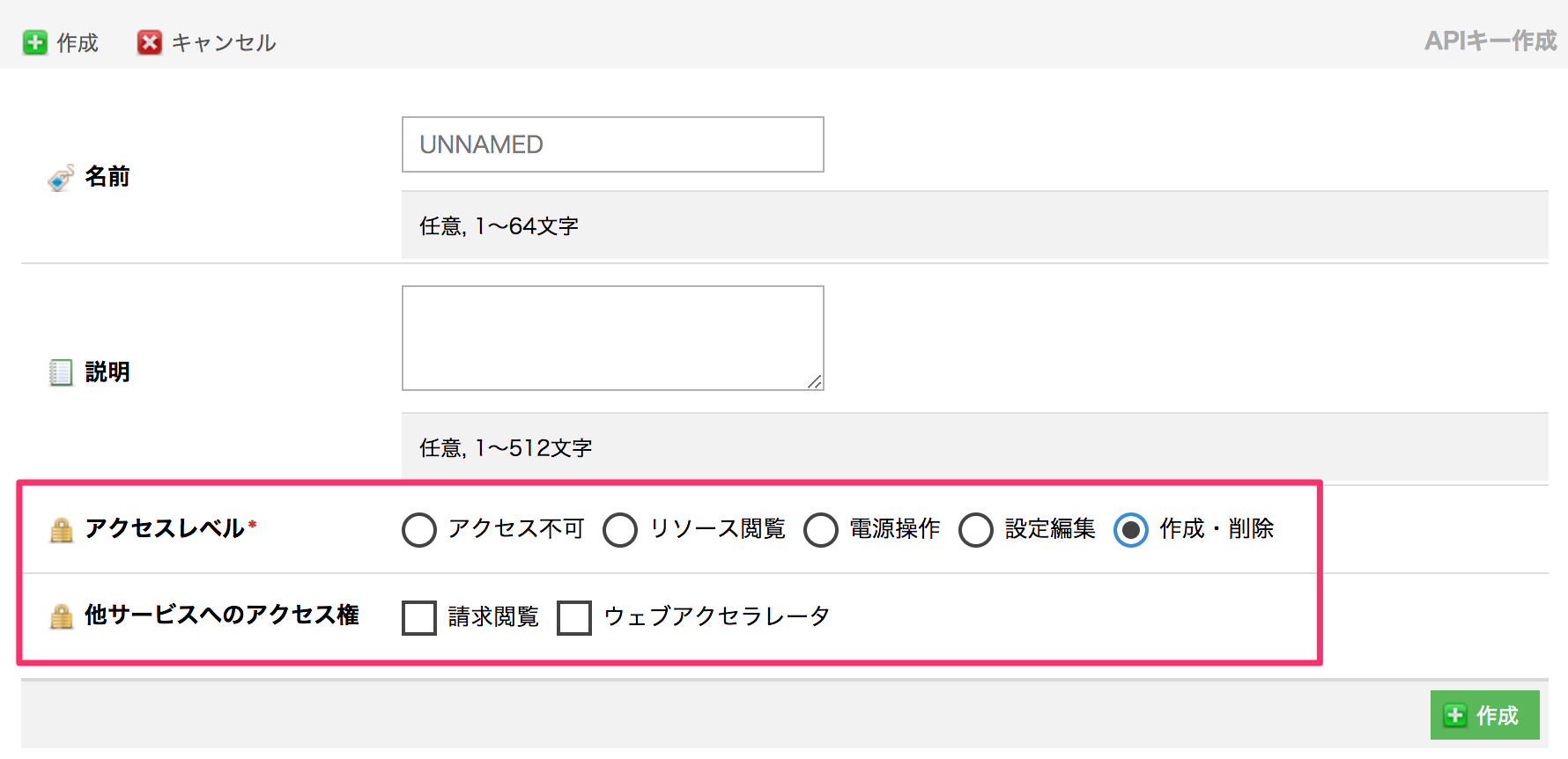The height and width of the screenshot is (759, 1568).
Task: Click the plus icon on bottom 作成 button
Action: tap(1457, 715)
